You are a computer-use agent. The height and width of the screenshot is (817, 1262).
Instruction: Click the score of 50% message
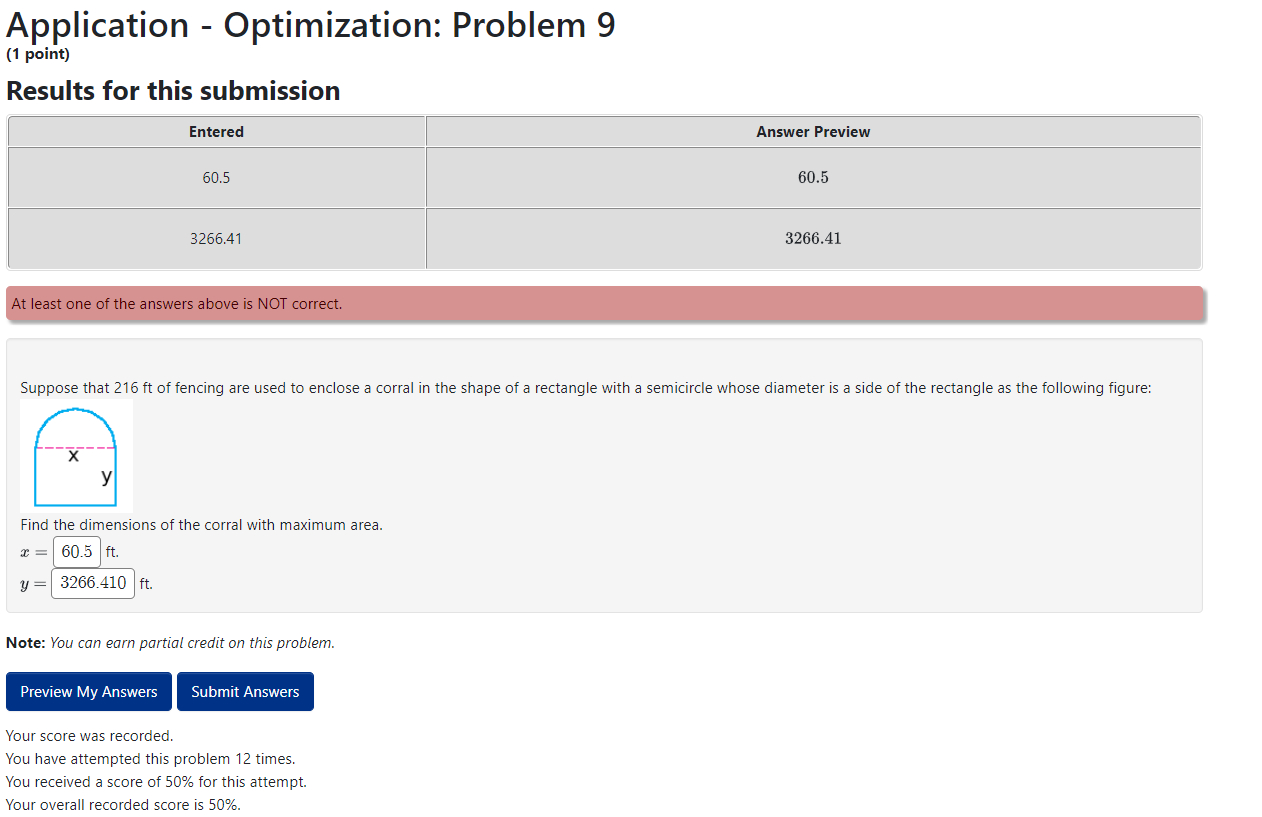158,781
